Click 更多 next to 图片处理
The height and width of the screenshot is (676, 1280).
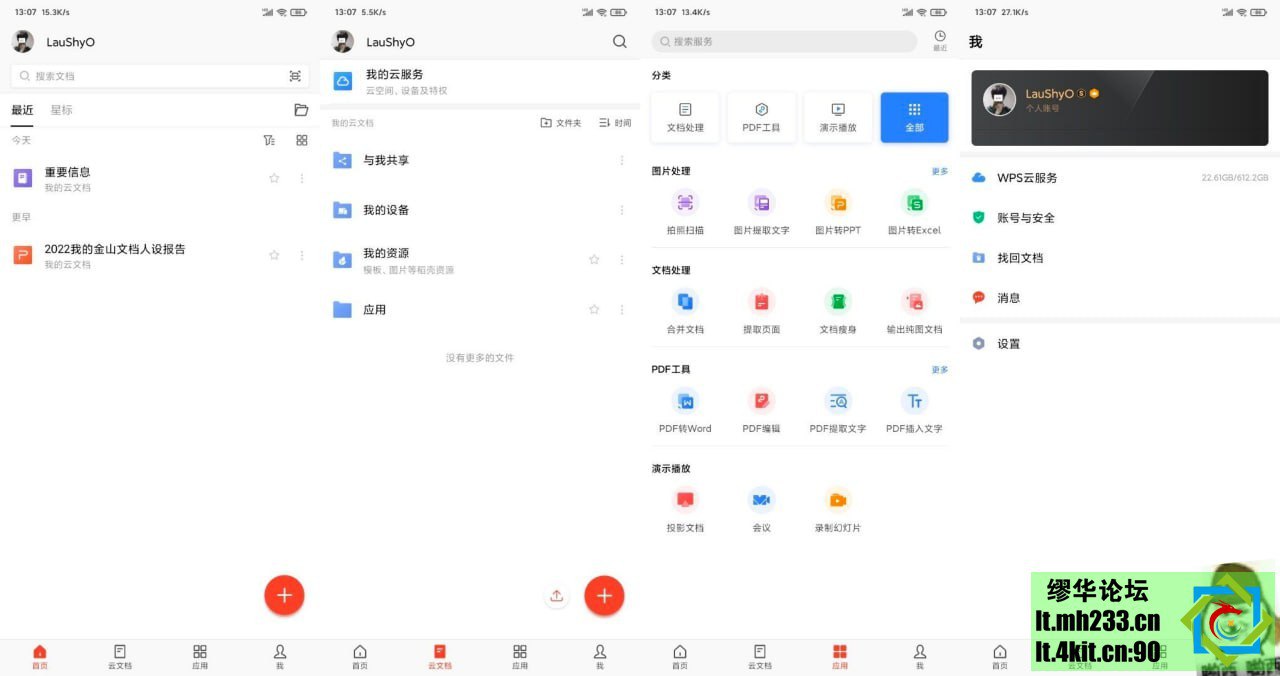[940, 172]
